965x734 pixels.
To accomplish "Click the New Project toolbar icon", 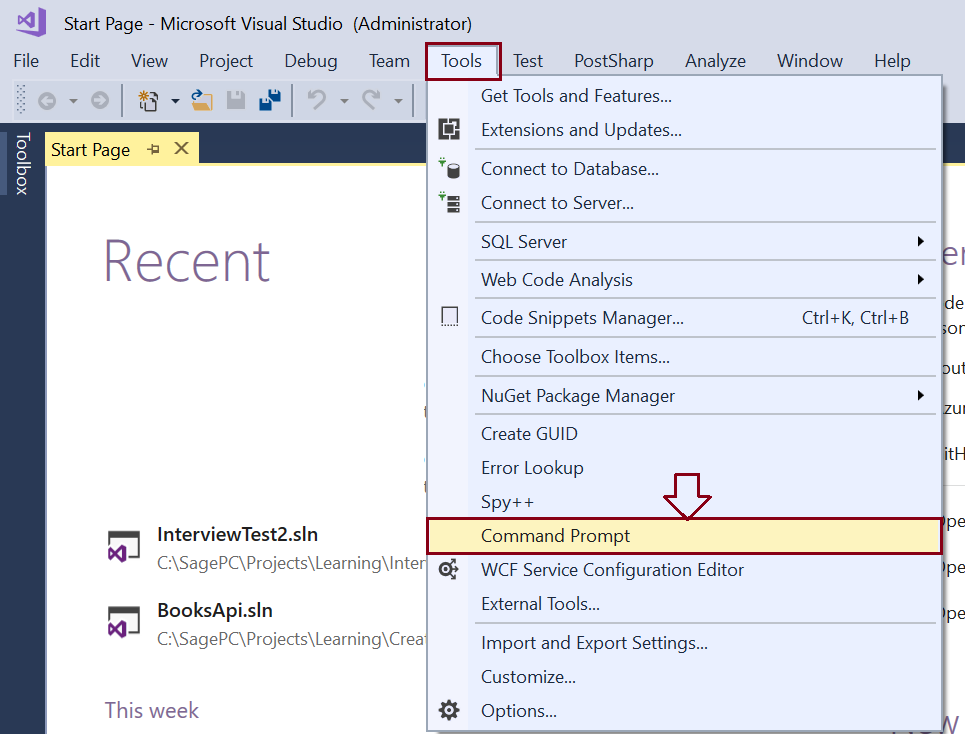I will pyautogui.click(x=148, y=100).
